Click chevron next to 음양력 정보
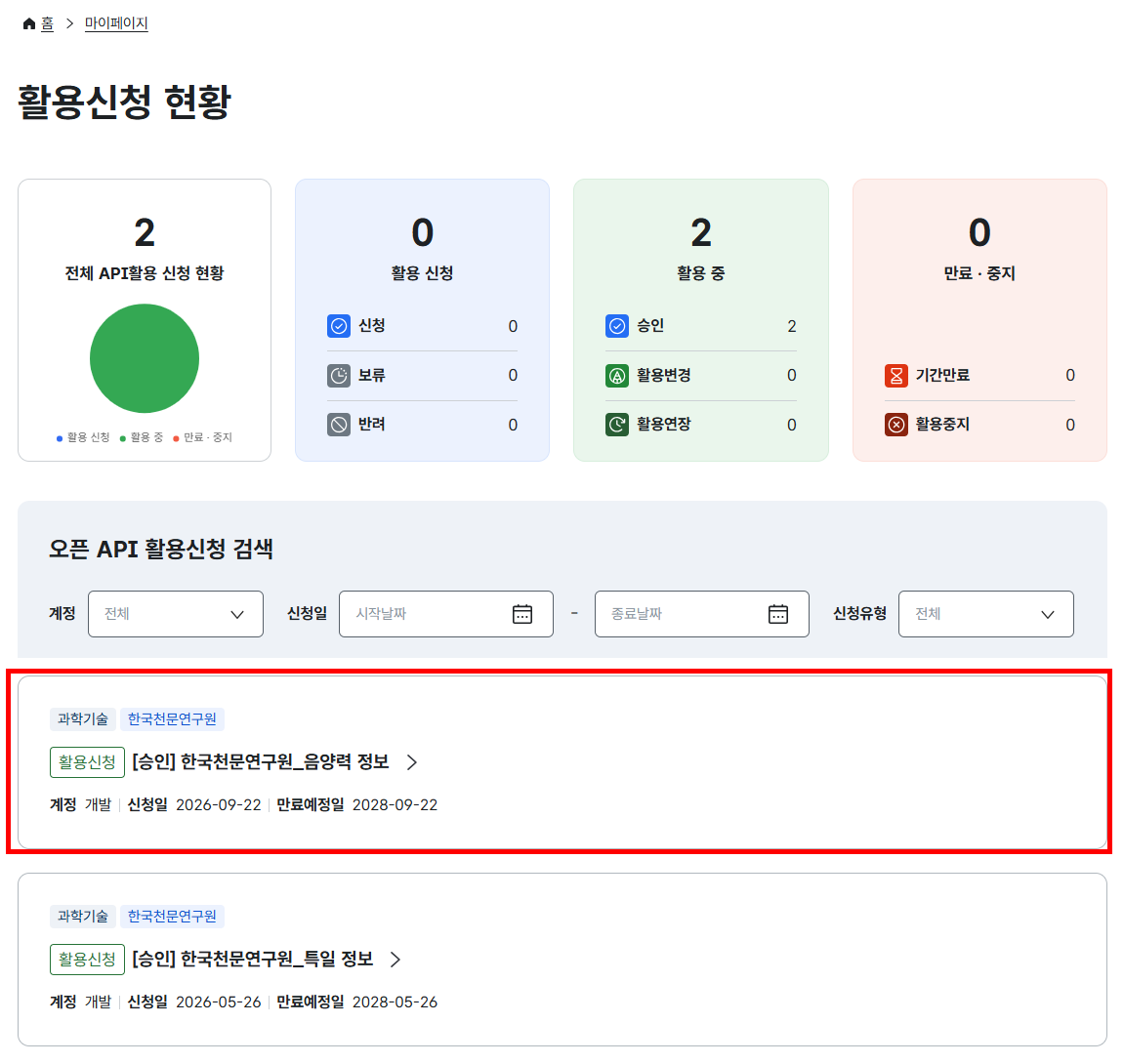This screenshot has width=1124, height=1064. pos(411,762)
